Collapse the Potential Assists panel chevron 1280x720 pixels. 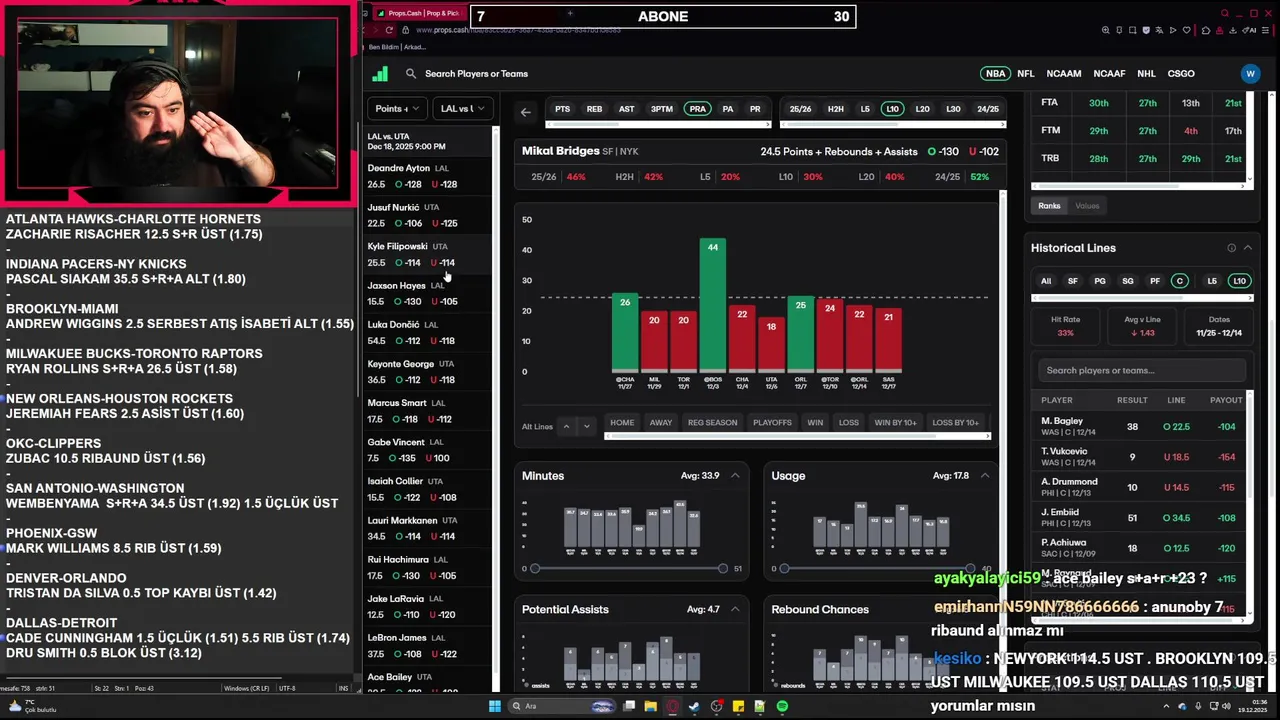click(x=735, y=609)
